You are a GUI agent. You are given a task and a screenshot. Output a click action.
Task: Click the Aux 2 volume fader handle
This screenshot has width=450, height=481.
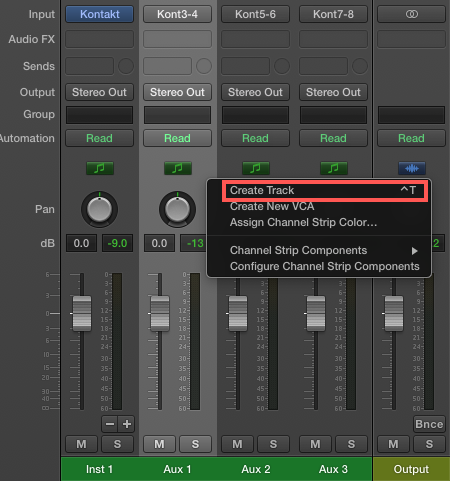(238, 313)
